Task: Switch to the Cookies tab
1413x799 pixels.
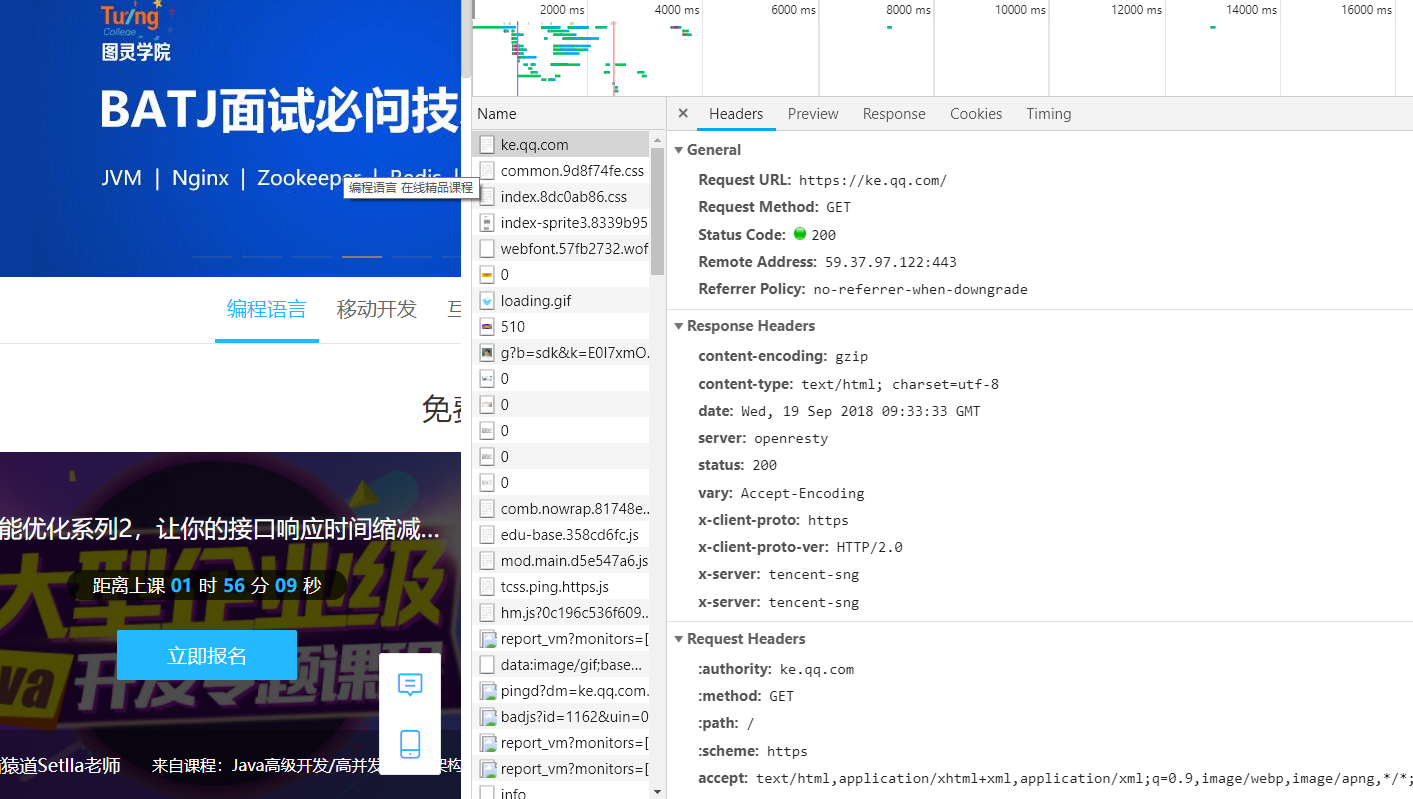Action: 976,114
